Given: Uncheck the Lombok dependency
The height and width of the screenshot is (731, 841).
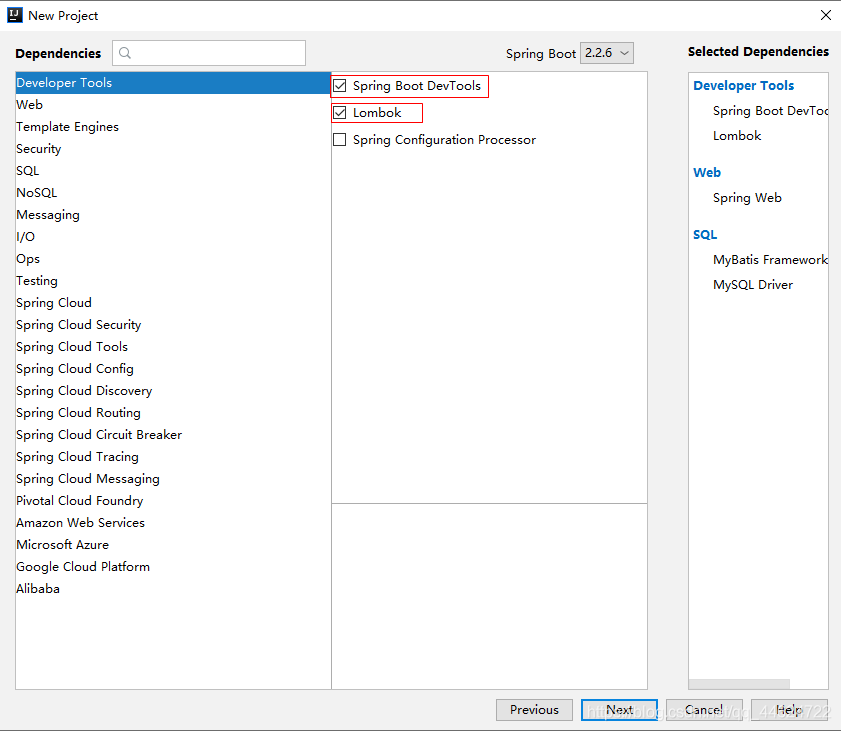Looking at the screenshot, I should [x=339, y=112].
